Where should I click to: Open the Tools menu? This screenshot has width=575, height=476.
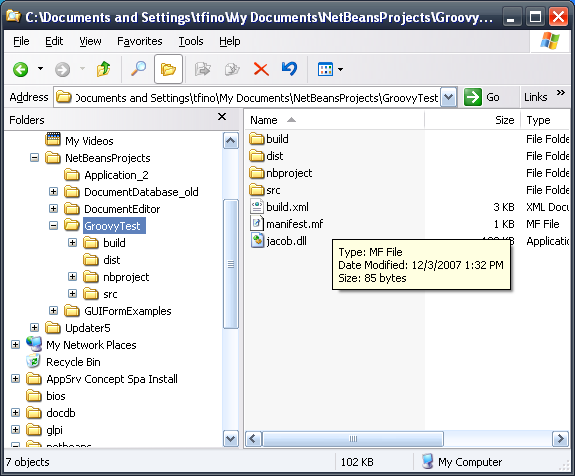pos(191,41)
